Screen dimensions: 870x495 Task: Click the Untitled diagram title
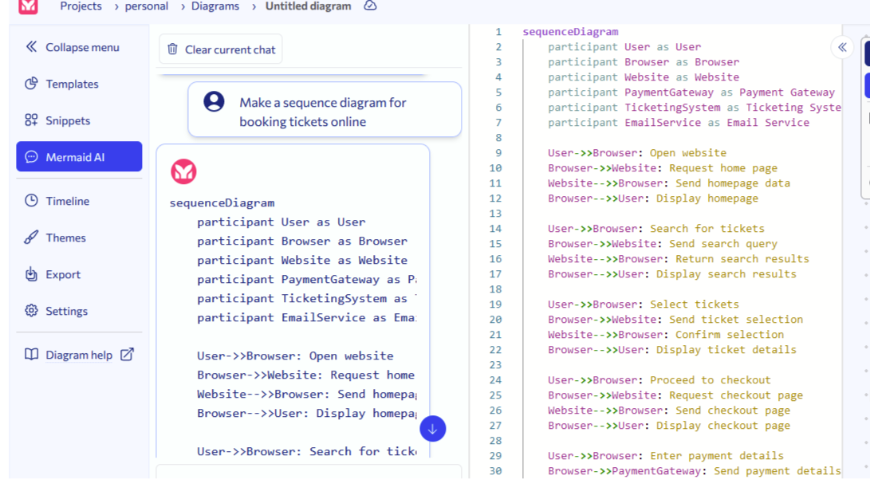click(x=308, y=6)
